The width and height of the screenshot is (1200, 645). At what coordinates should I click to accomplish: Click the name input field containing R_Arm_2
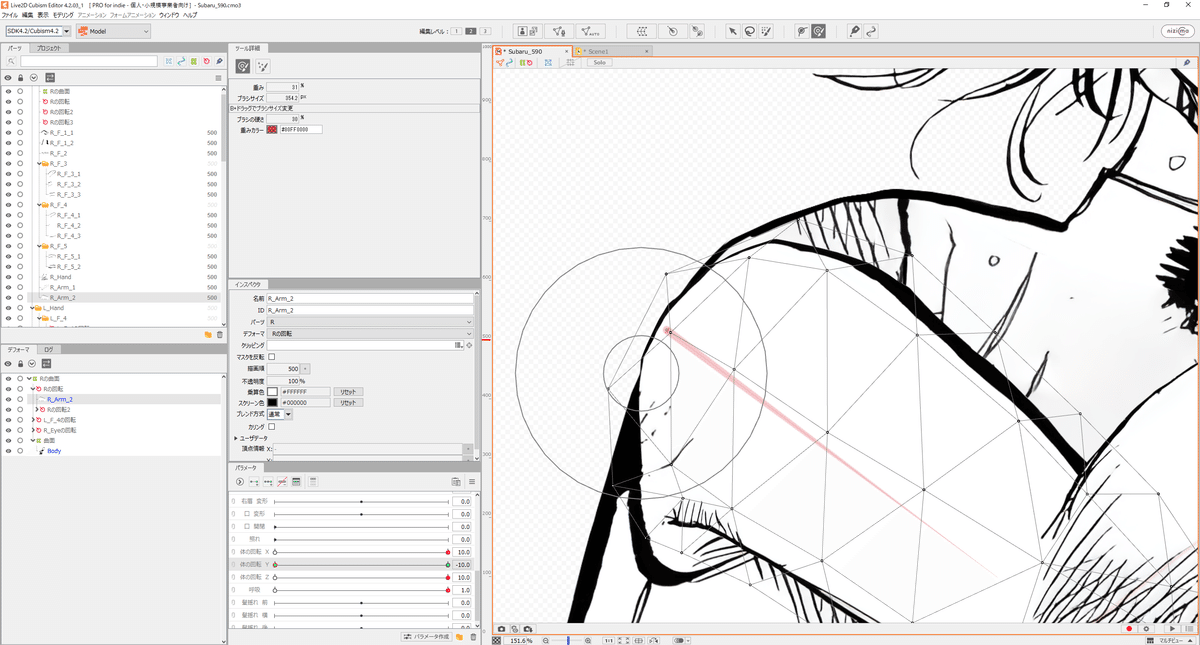click(369, 298)
